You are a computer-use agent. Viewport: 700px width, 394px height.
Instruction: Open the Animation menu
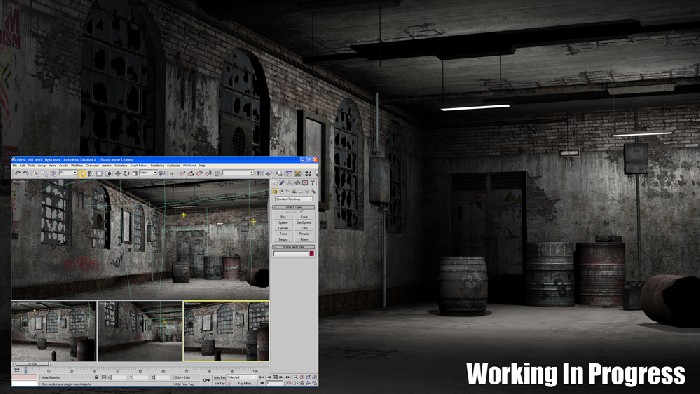point(121,166)
